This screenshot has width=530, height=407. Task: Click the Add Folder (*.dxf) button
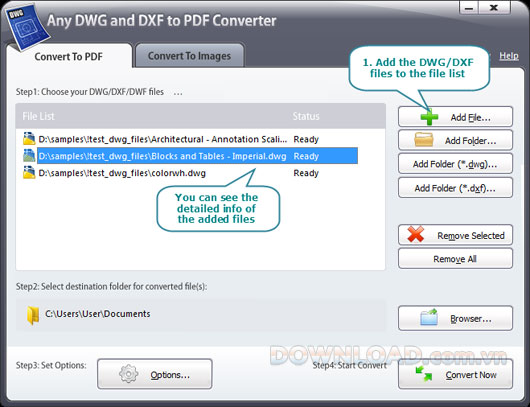pyautogui.click(x=455, y=188)
